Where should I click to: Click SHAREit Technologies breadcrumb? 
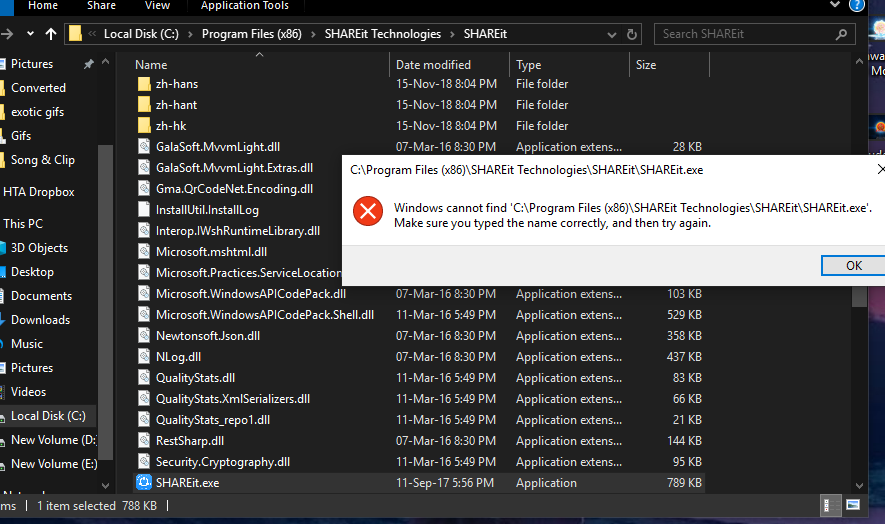[x=383, y=34]
